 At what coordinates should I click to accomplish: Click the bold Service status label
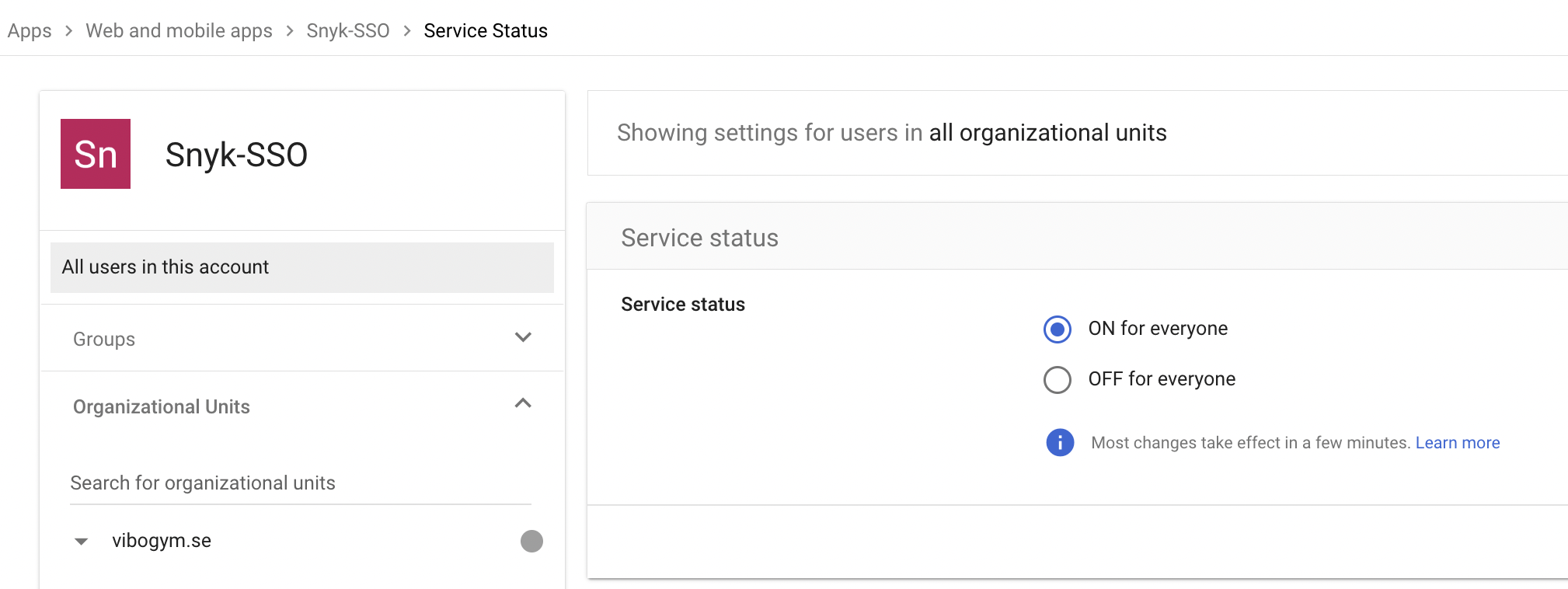pos(683,305)
